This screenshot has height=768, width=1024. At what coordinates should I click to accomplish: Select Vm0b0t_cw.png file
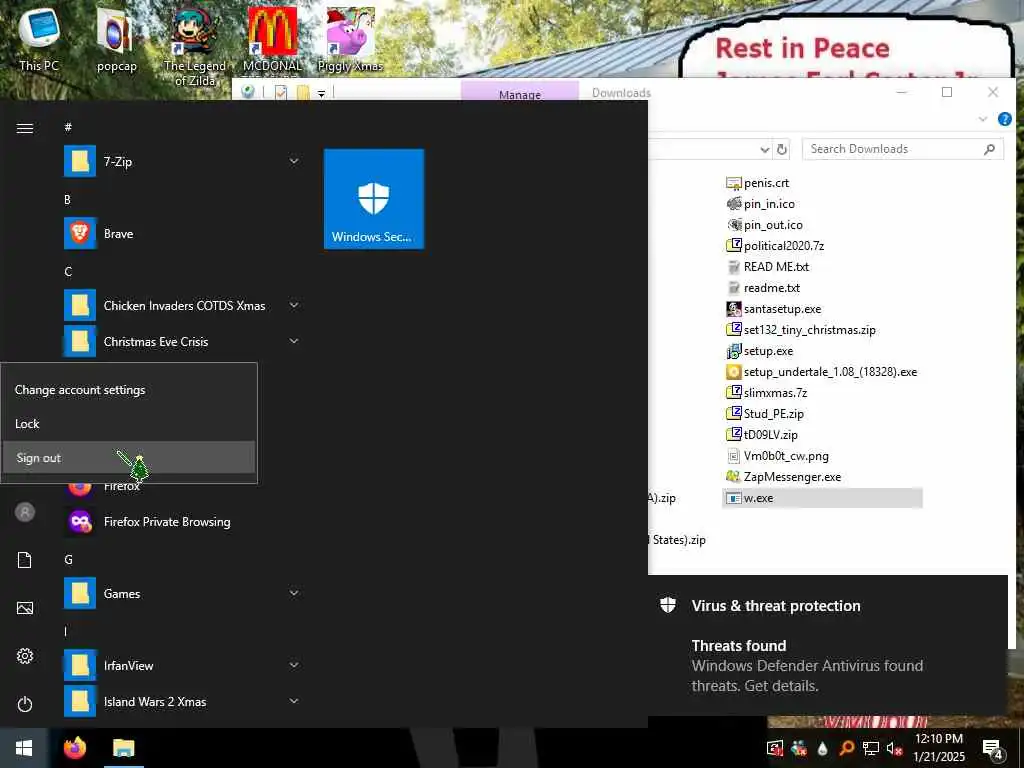(x=777, y=456)
